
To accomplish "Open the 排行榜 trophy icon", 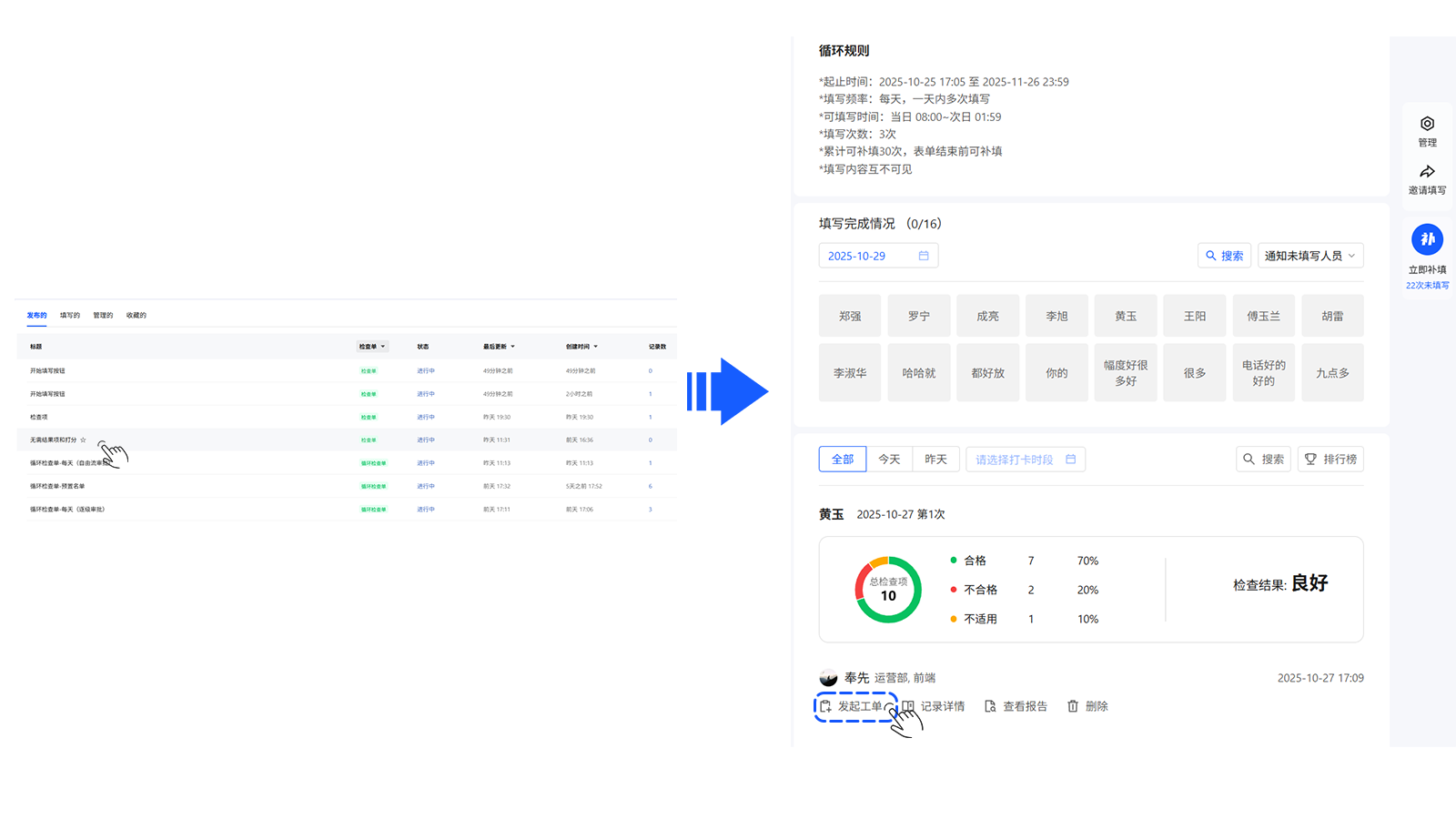I will (x=1311, y=459).
